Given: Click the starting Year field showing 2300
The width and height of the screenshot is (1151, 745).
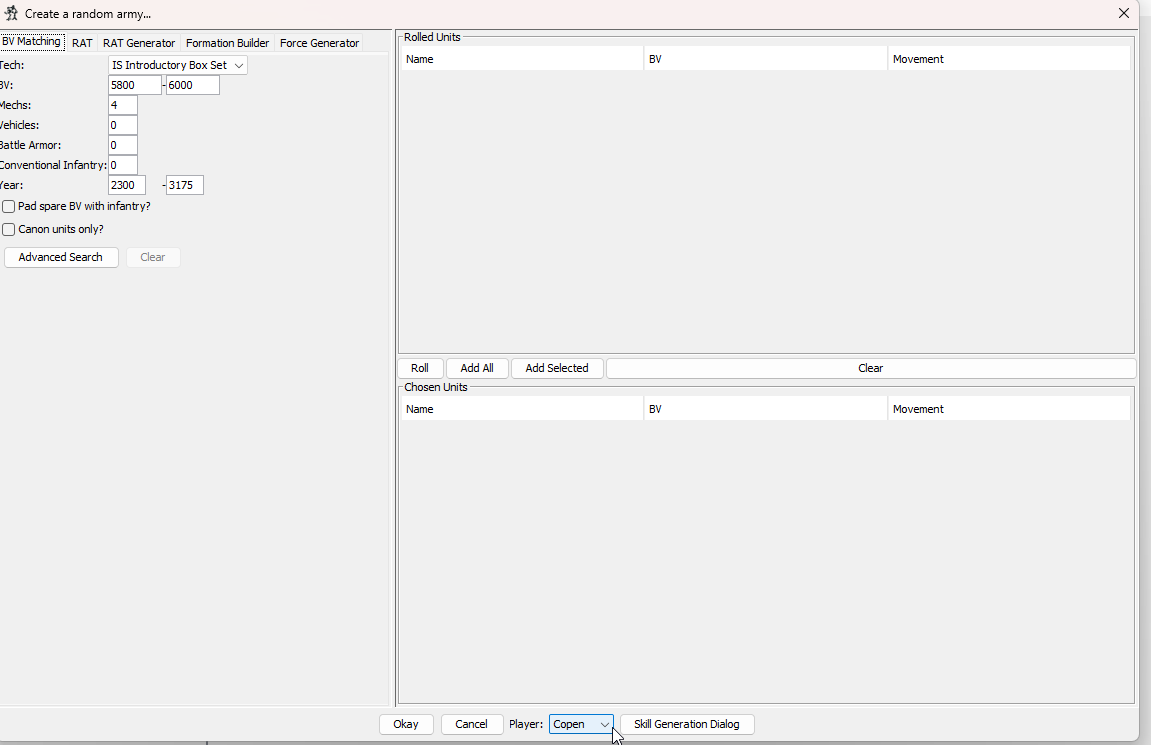Looking at the screenshot, I should (x=126, y=184).
